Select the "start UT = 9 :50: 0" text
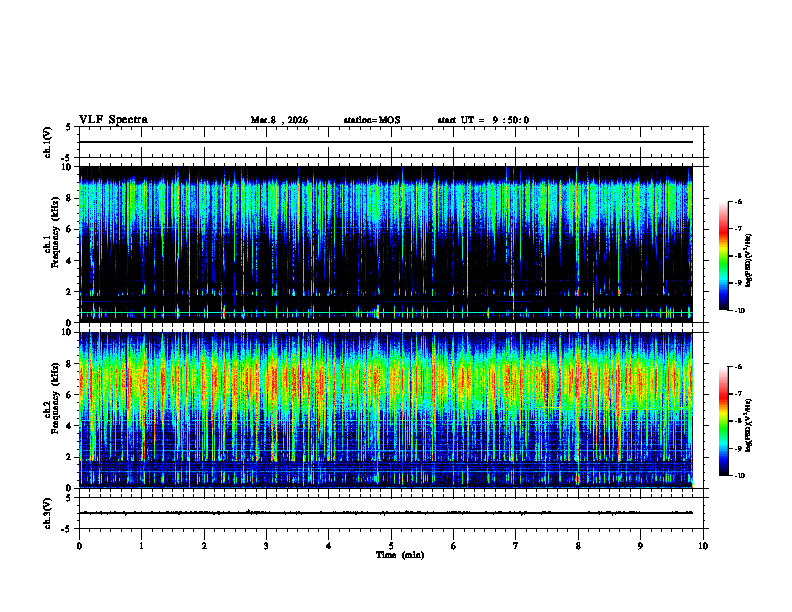The width and height of the screenshot is (792, 612). [x=483, y=120]
